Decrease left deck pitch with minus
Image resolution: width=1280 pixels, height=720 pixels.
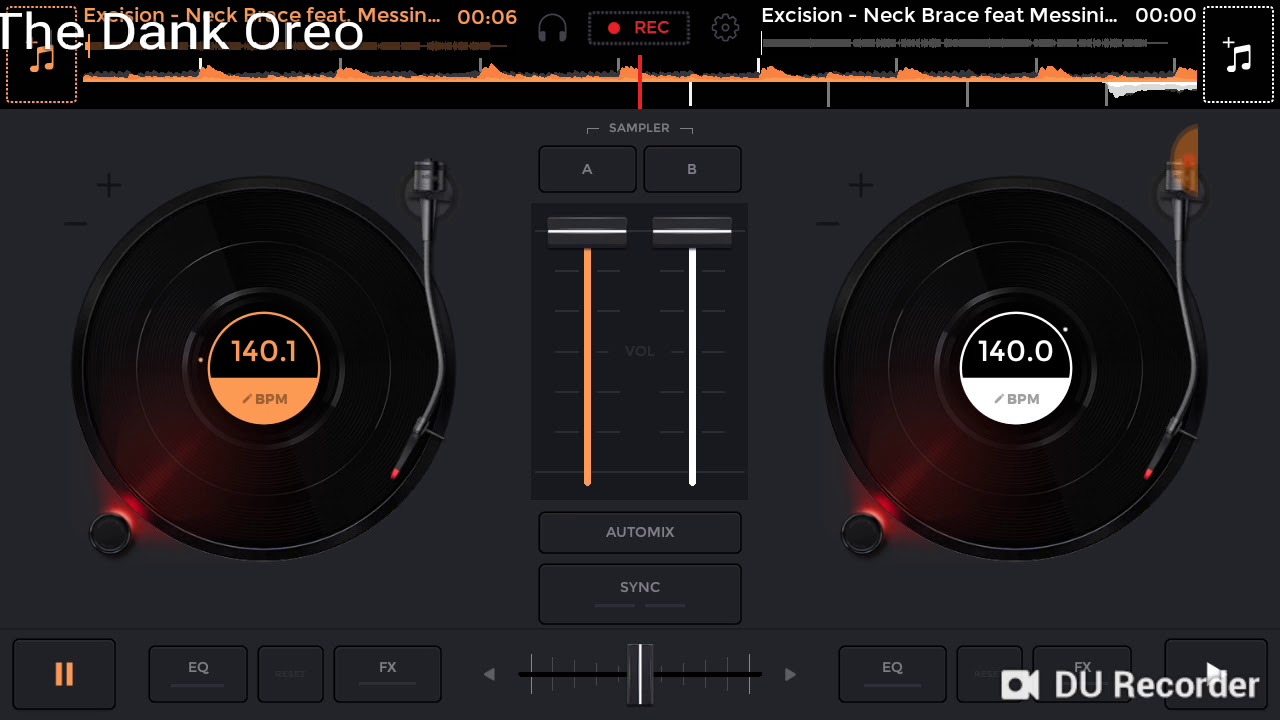tap(76, 224)
